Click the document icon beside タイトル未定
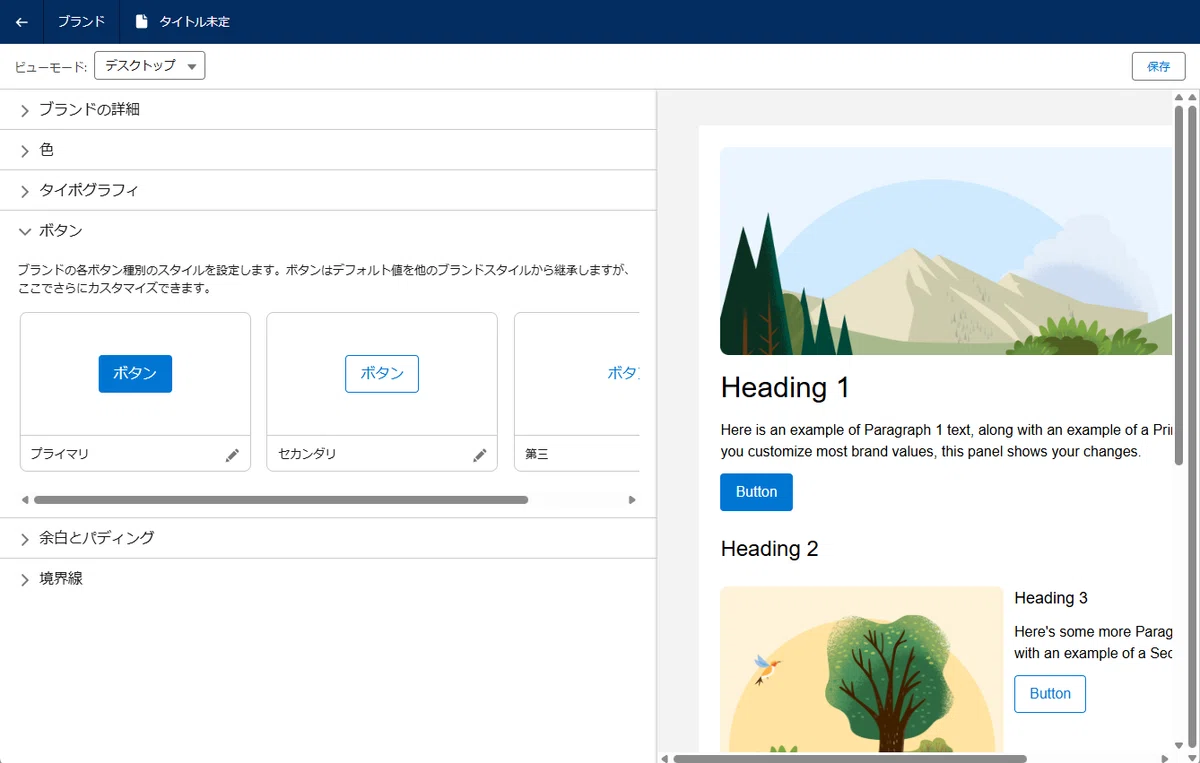Viewport: 1200px width, 763px height. pyautogui.click(x=141, y=21)
